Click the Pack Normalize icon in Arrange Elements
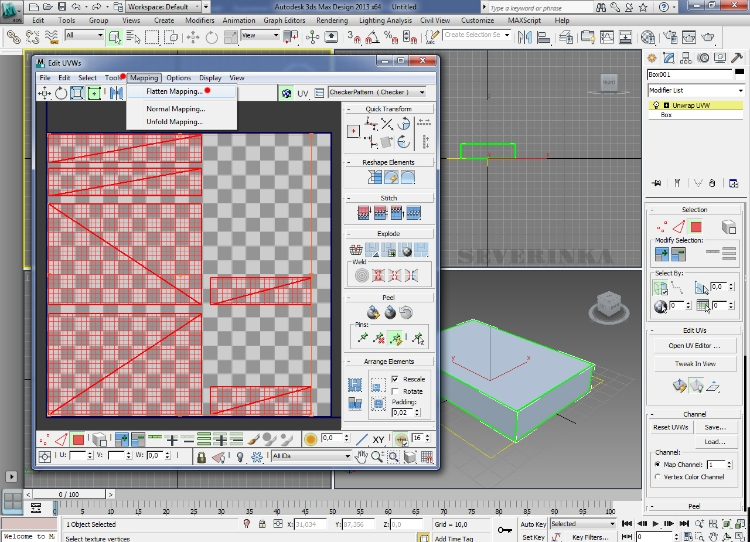750x542 pixels. pyautogui.click(x=355, y=385)
